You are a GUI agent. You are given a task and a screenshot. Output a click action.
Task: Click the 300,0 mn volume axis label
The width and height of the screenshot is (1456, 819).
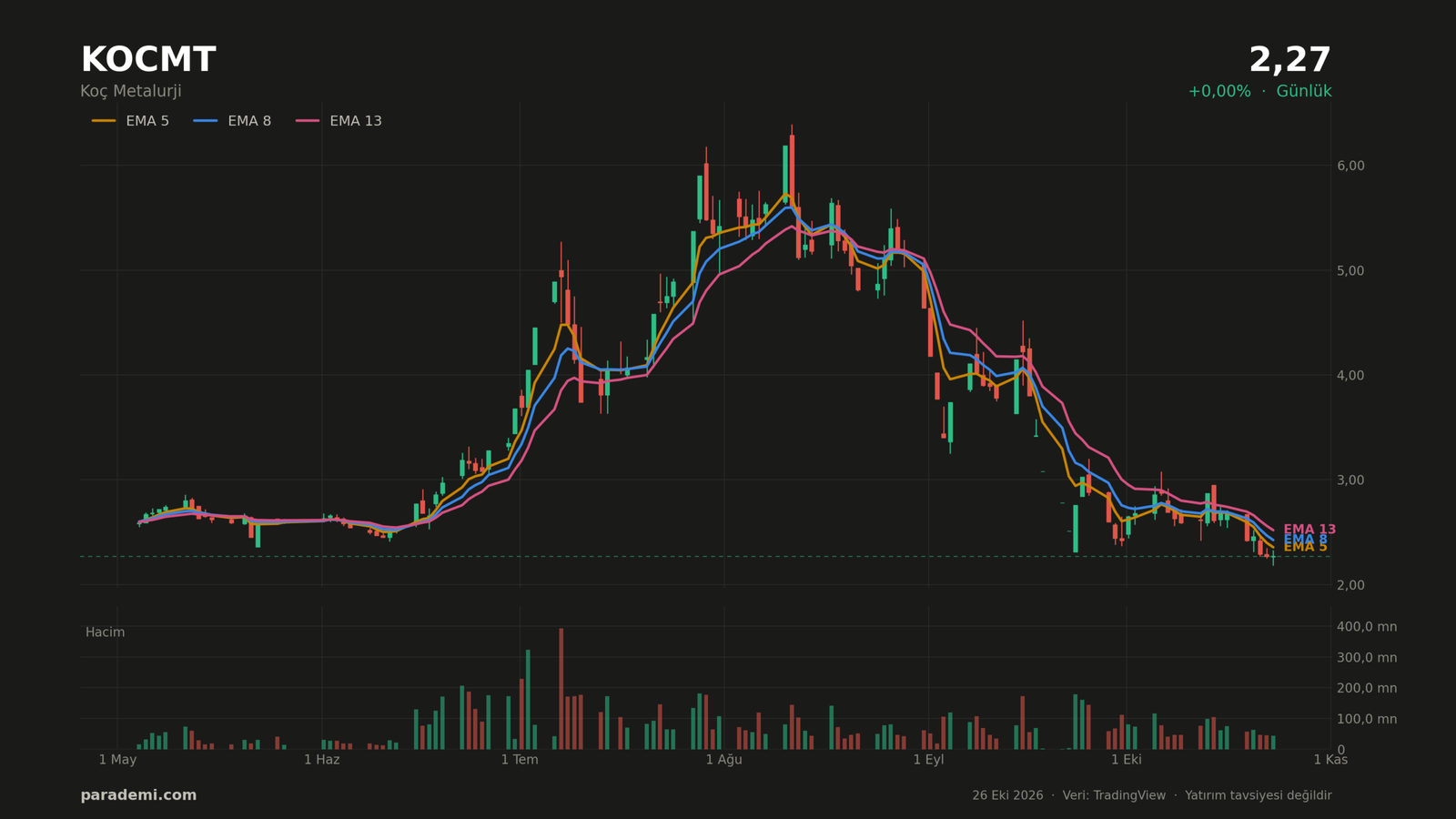(x=1366, y=658)
